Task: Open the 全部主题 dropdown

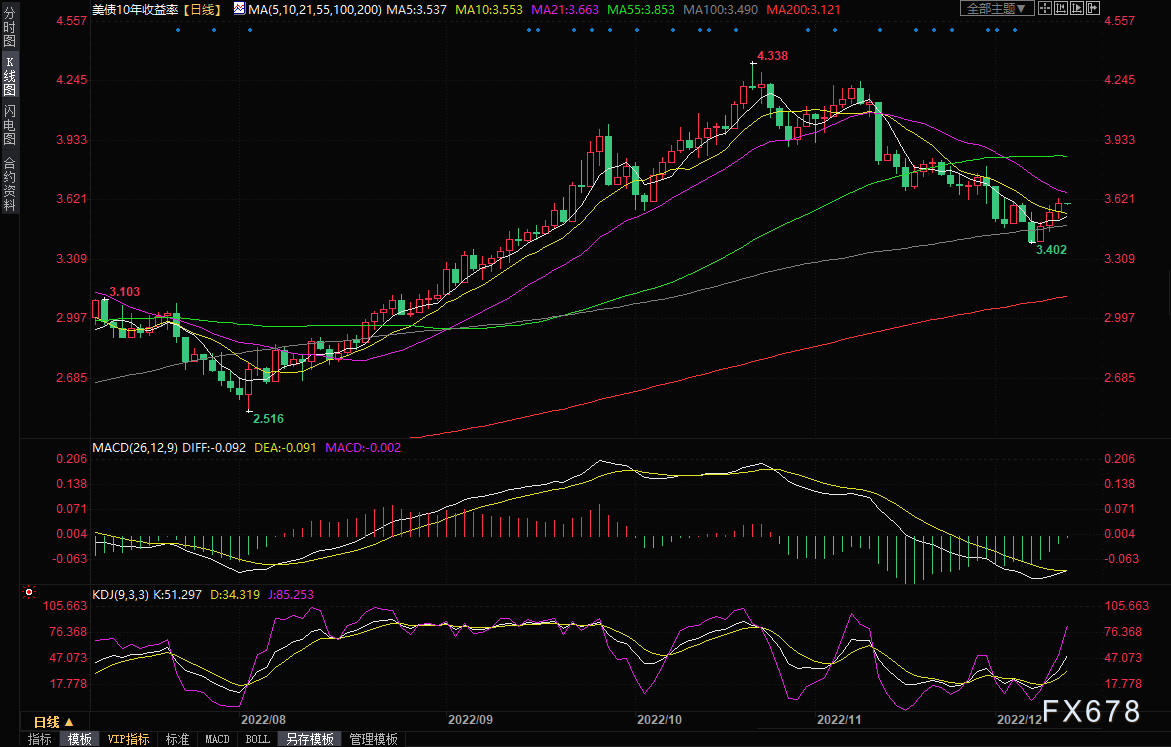Action: point(997,8)
